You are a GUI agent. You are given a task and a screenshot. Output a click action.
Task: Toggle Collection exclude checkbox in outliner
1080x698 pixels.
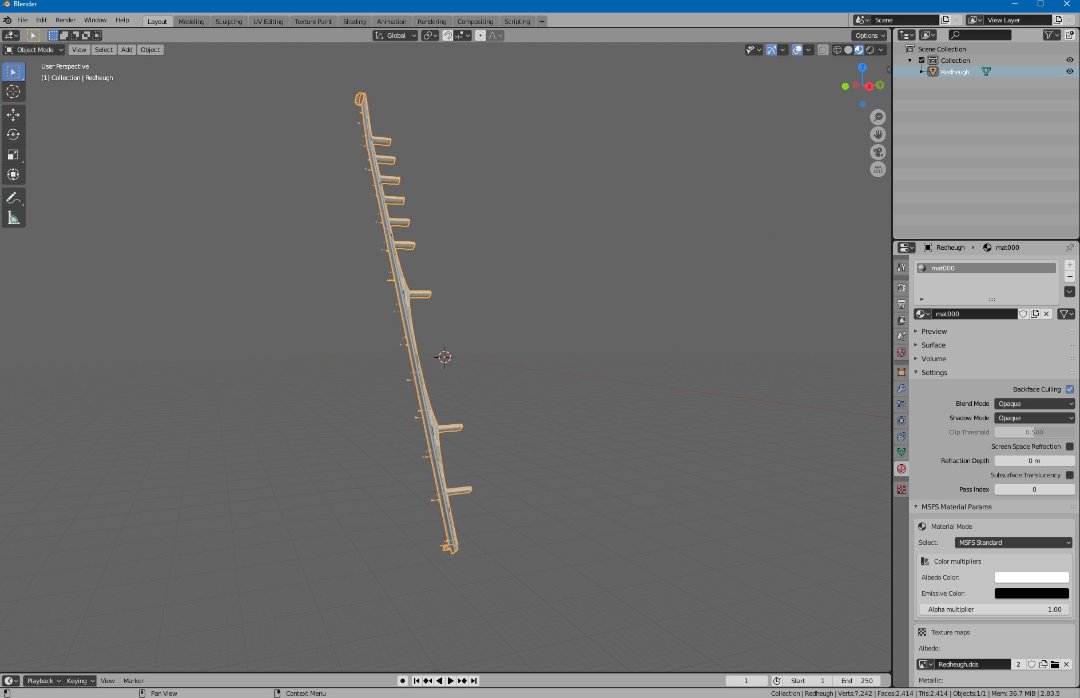pos(922,60)
